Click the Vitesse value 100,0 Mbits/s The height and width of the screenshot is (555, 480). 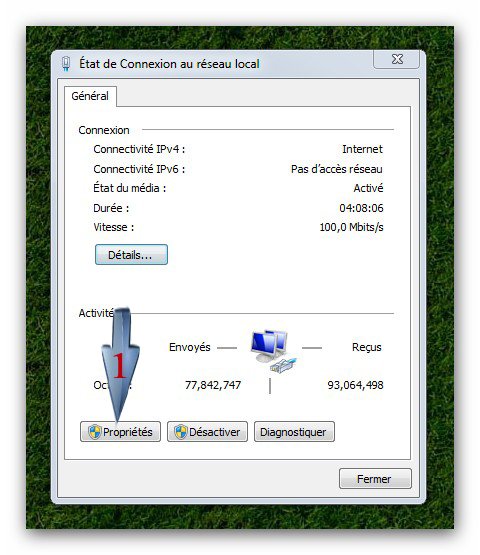[351, 227]
